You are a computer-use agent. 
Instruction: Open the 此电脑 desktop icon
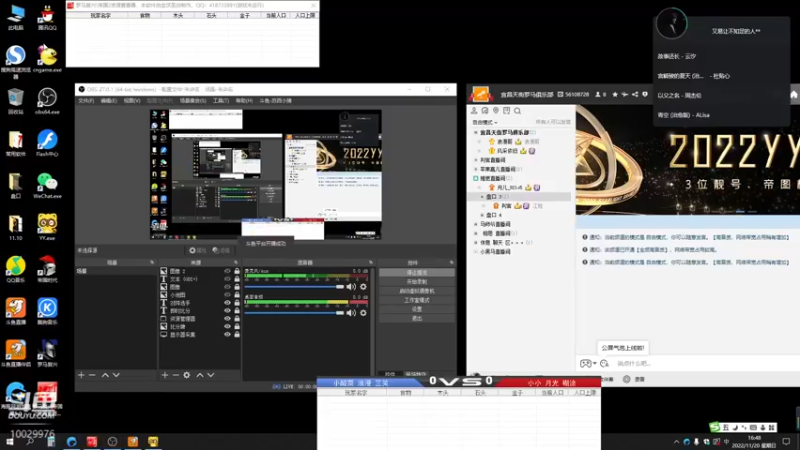[x=16, y=17]
